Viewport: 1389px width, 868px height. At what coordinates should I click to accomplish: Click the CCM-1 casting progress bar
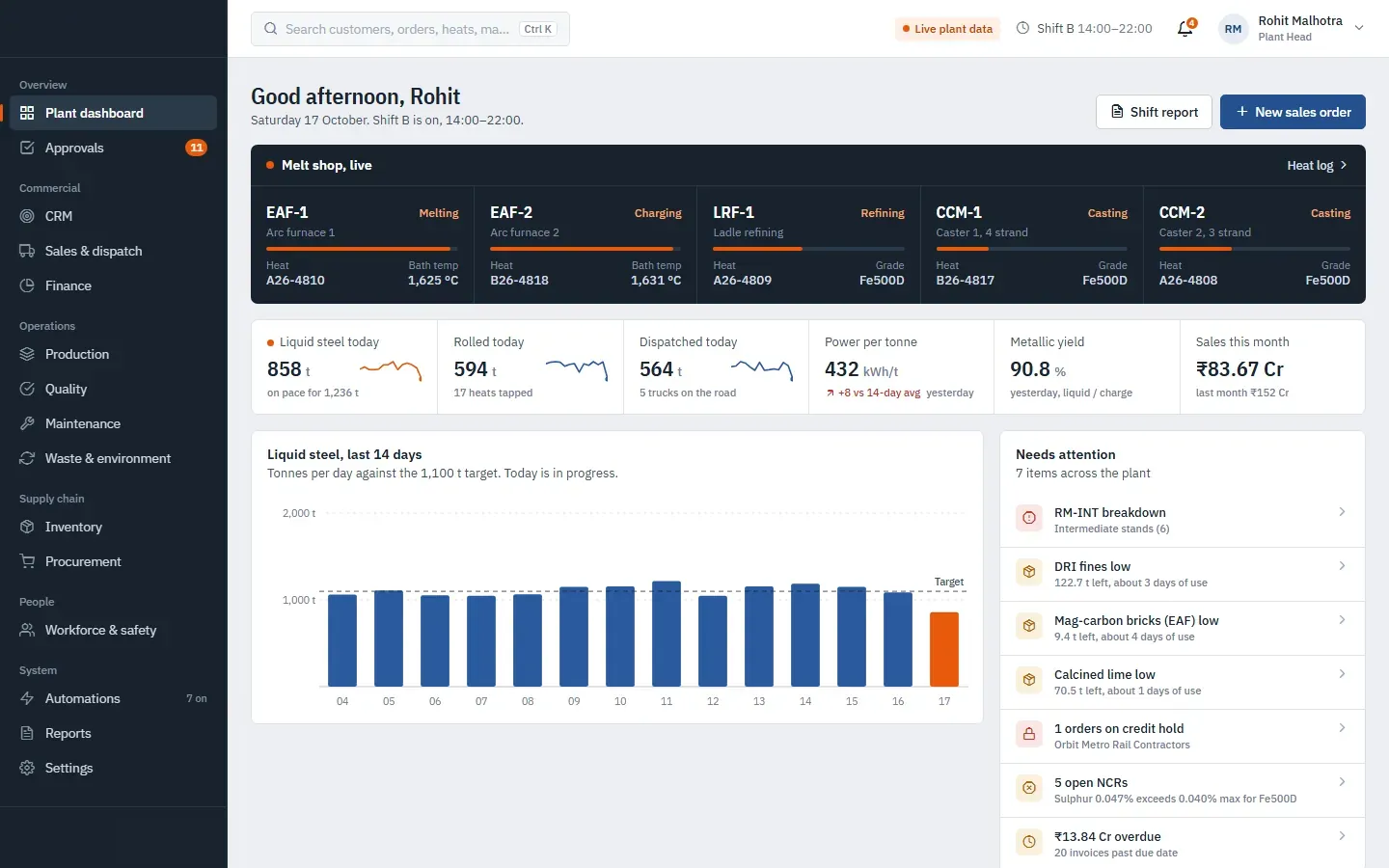click(x=1031, y=249)
